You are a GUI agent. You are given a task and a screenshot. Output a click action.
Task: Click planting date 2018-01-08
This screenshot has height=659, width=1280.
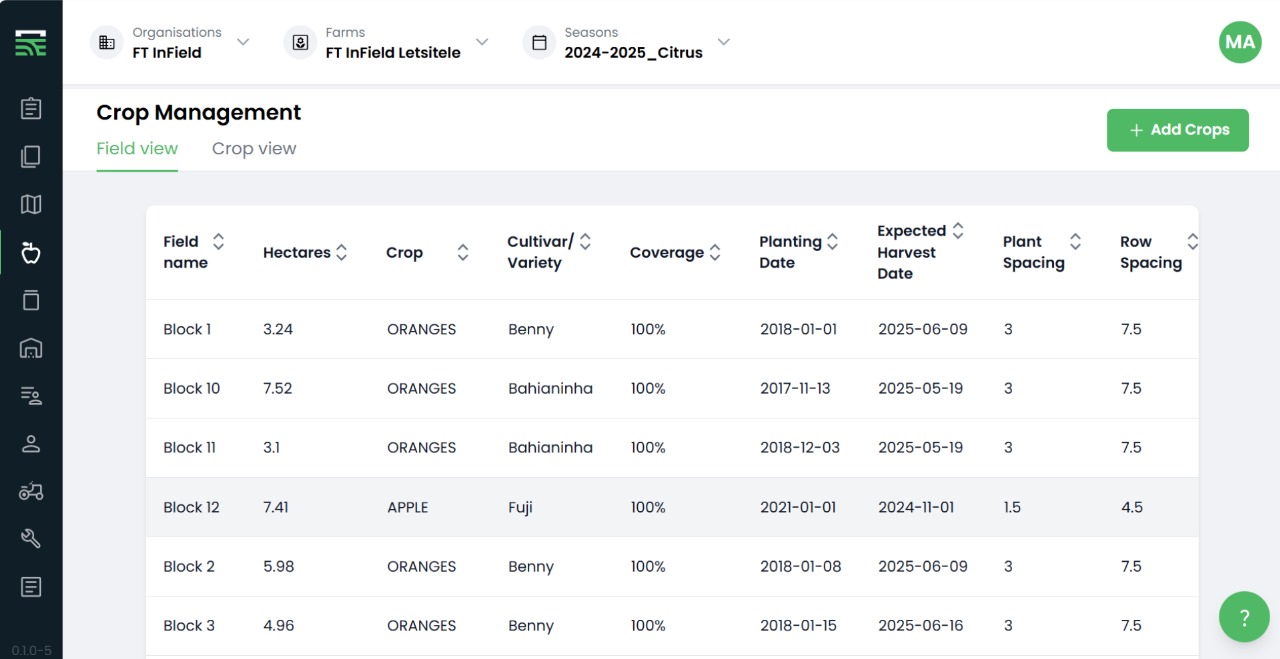coord(801,566)
